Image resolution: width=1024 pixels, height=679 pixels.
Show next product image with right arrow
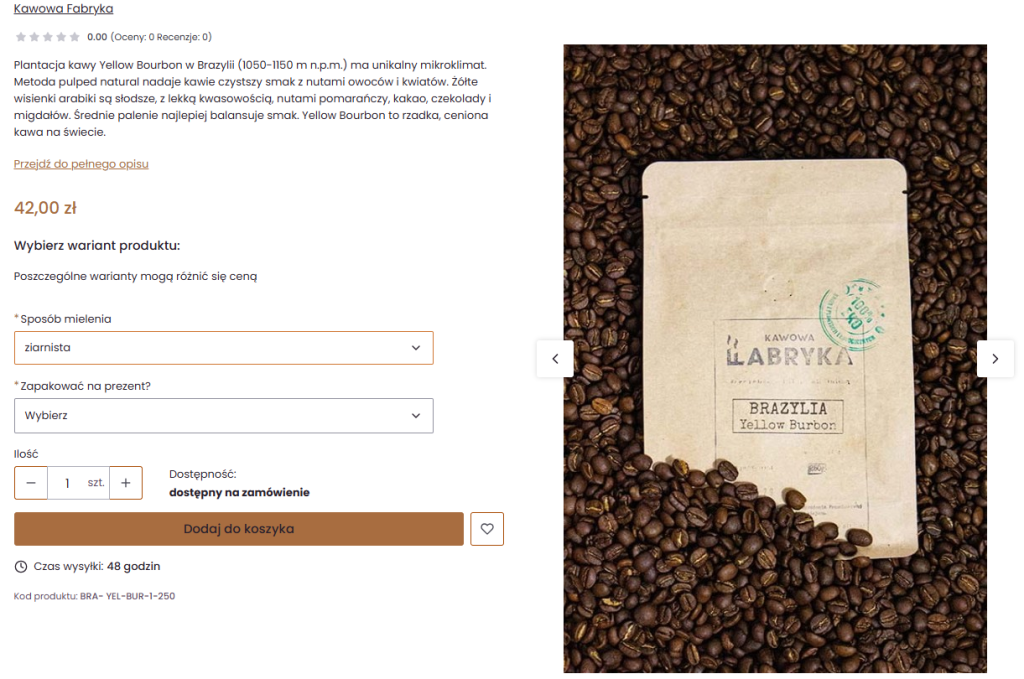point(995,358)
